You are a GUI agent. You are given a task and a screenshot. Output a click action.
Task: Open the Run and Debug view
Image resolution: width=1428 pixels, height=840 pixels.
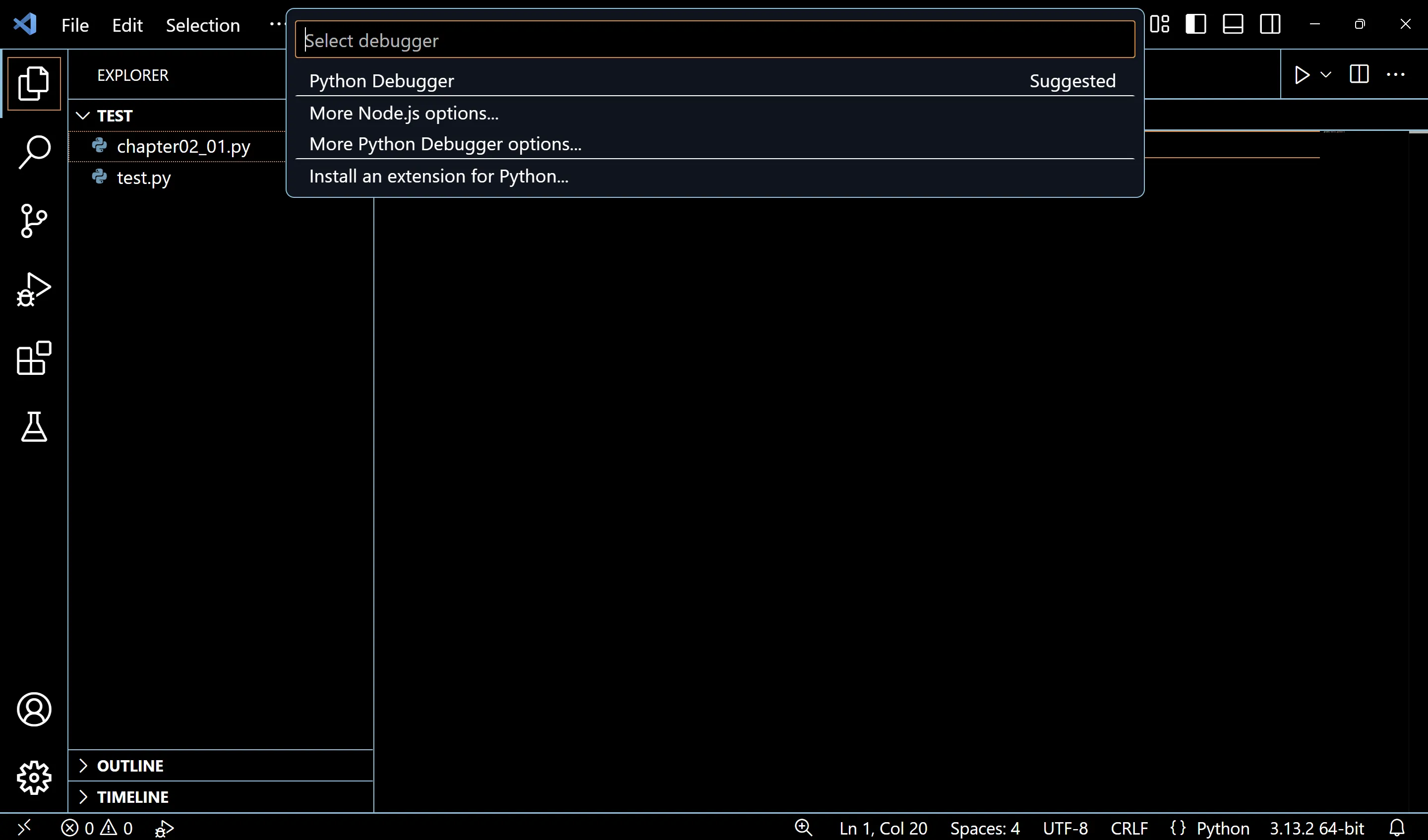click(34, 290)
